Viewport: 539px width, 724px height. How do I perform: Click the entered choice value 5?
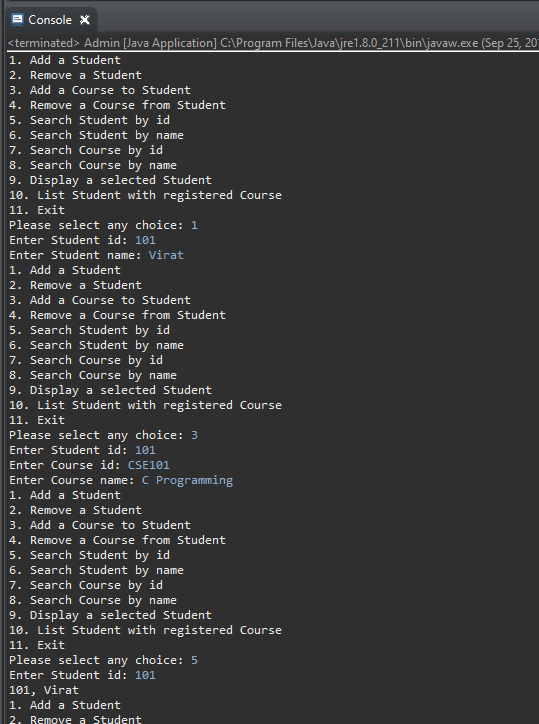[x=194, y=660]
